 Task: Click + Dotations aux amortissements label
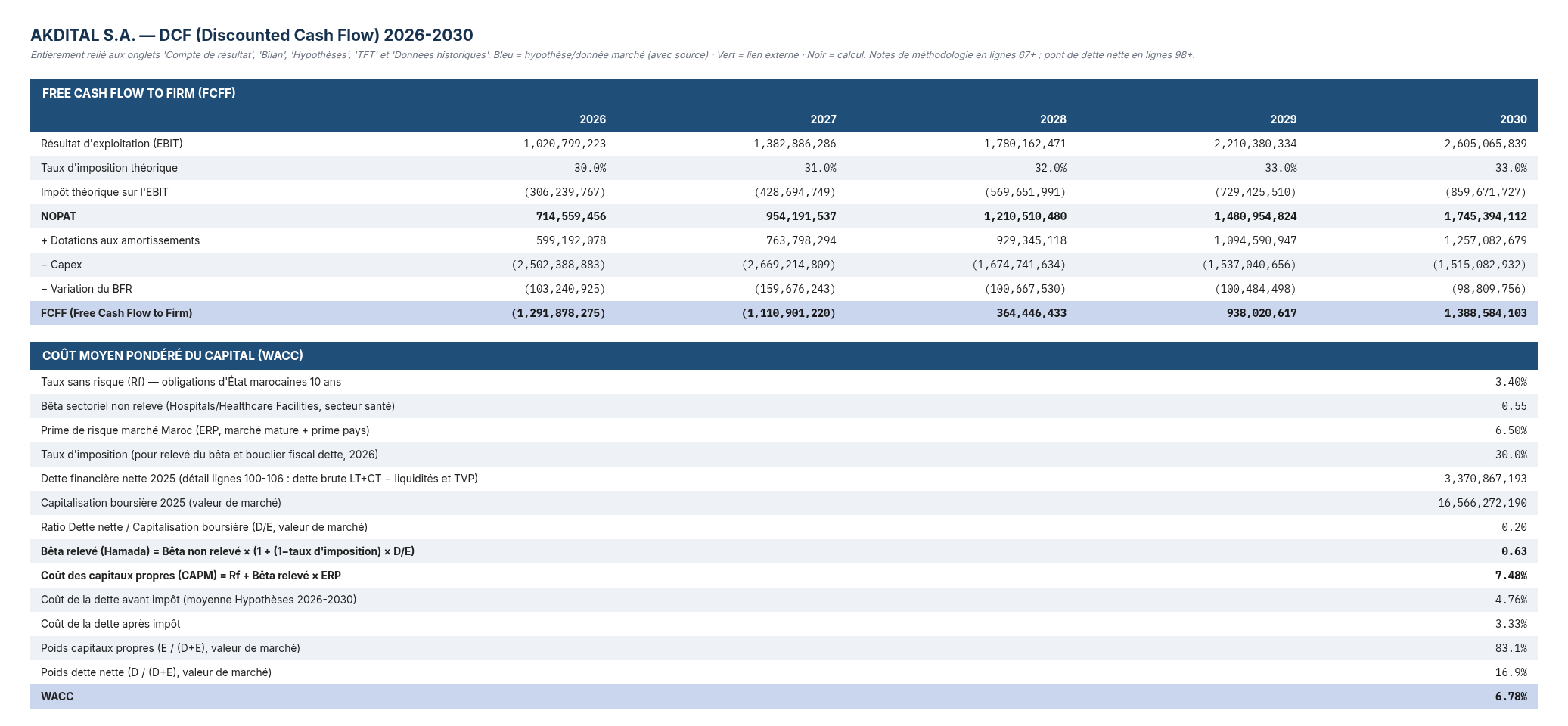120,240
